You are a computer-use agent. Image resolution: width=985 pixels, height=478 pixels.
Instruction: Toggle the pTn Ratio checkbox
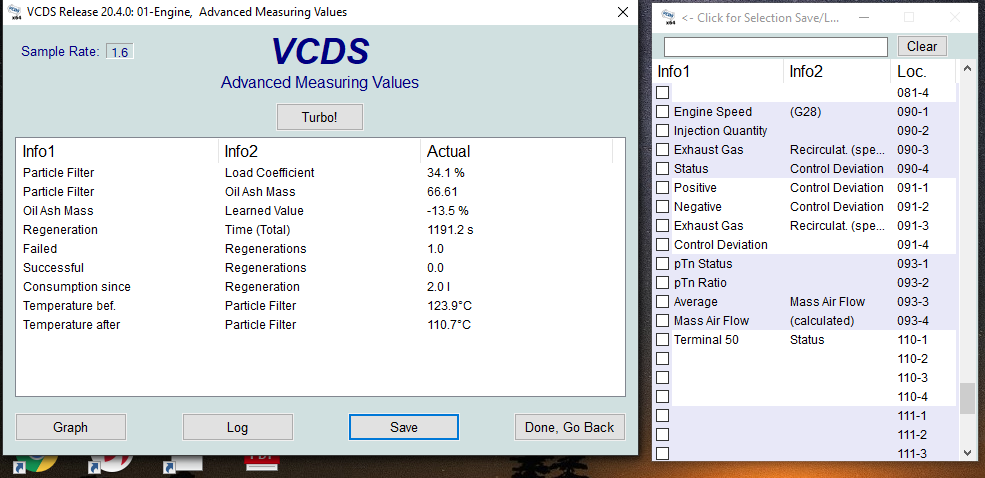[x=662, y=283]
